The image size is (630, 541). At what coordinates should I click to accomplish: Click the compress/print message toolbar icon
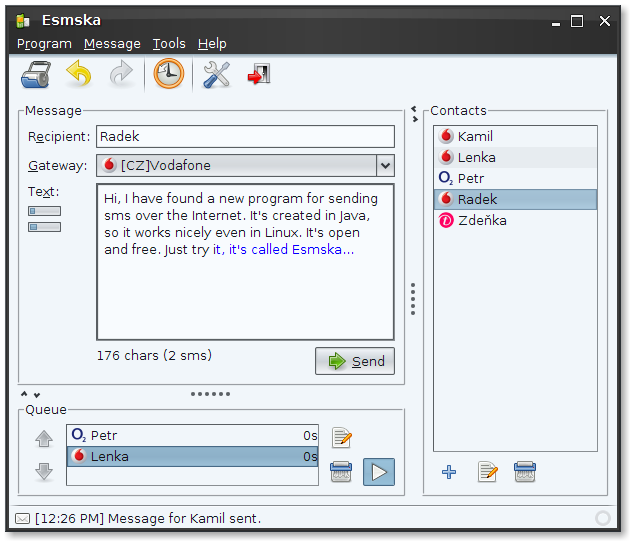(36, 74)
